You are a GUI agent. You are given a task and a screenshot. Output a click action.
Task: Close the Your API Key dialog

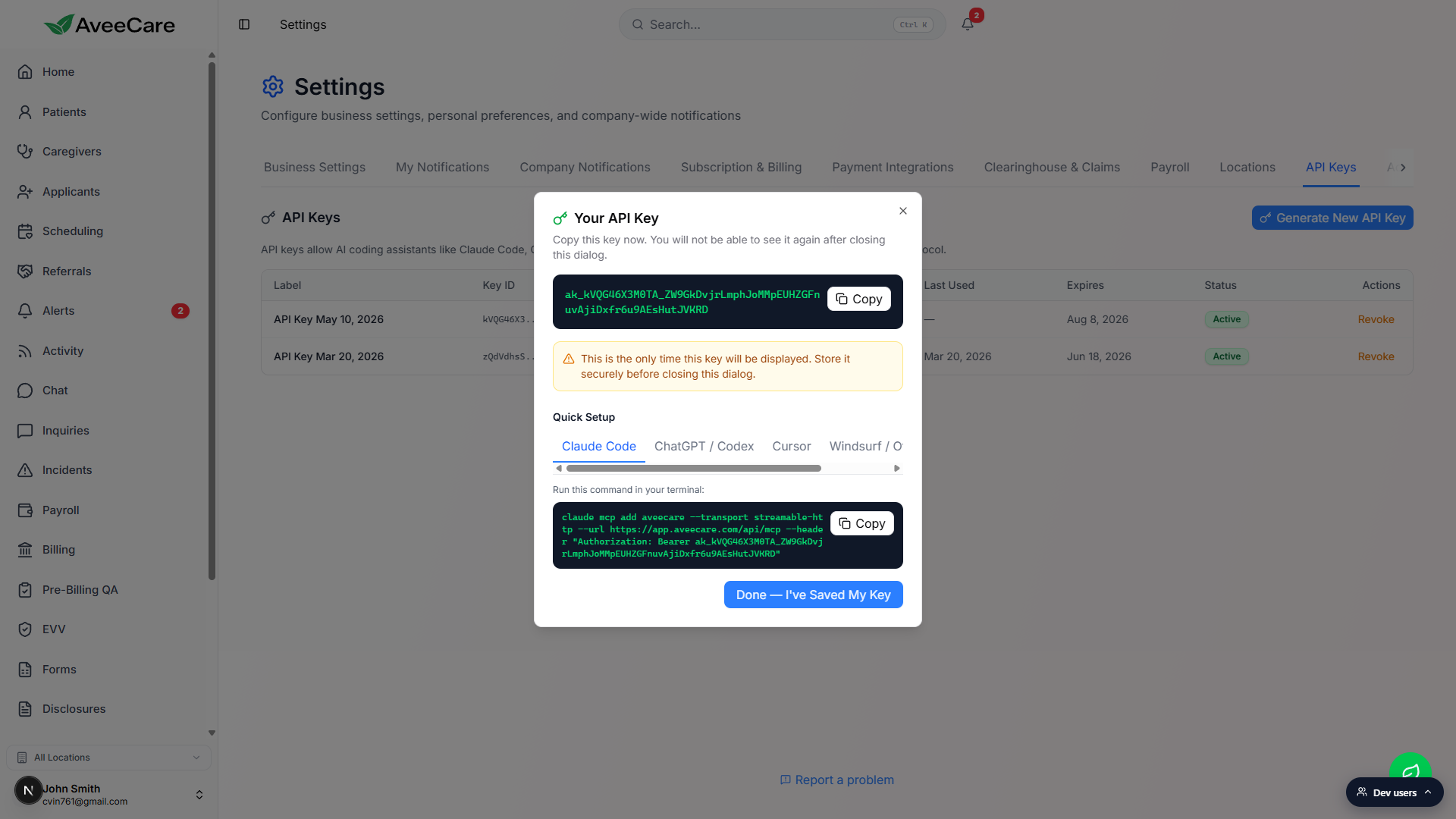tap(903, 211)
